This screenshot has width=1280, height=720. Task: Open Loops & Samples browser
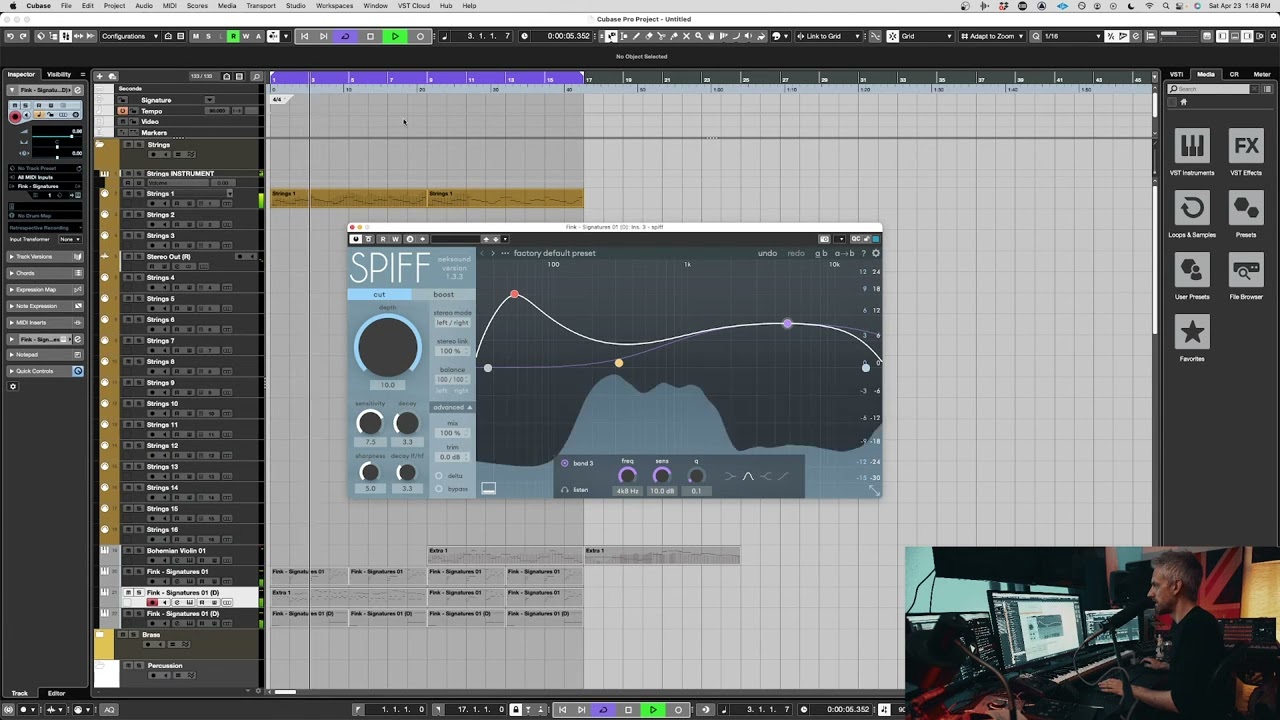tap(1192, 215)
